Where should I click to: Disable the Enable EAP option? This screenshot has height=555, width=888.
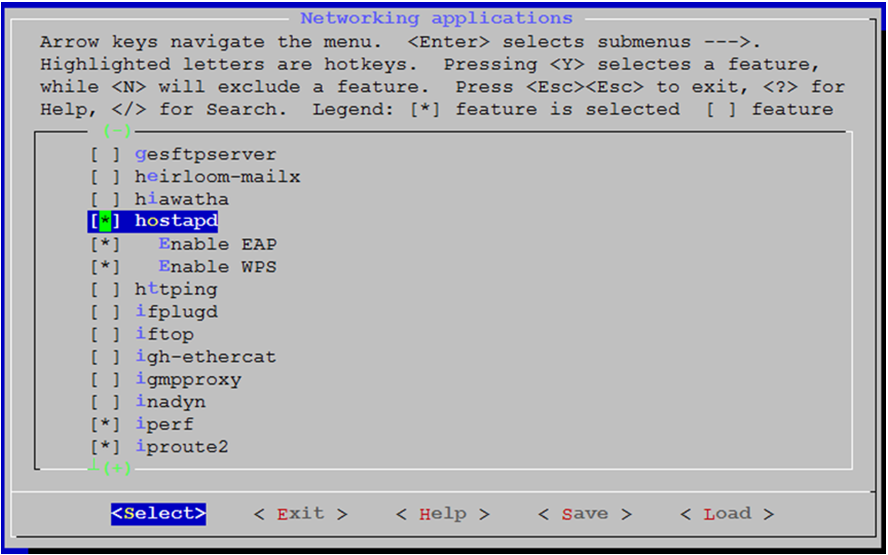(105, 244)
